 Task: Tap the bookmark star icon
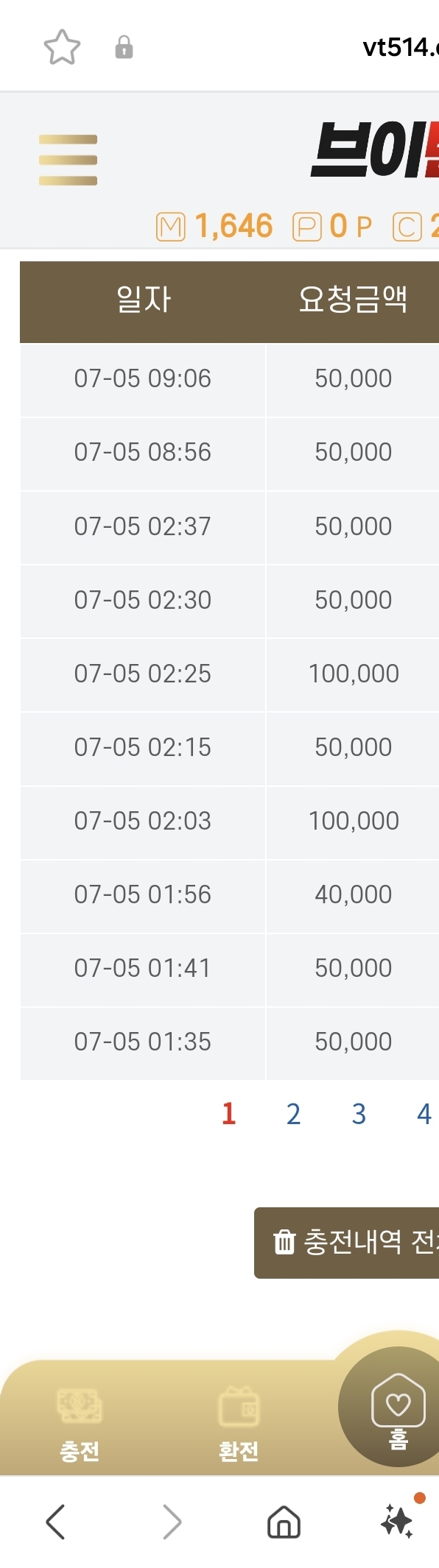coord(62,48)
